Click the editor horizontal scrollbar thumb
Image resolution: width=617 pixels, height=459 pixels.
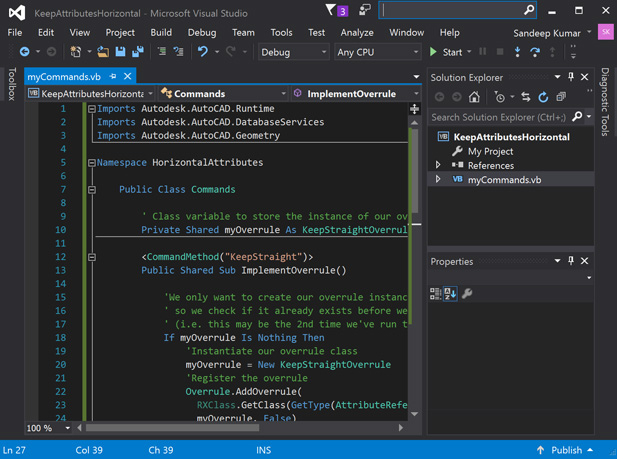pyautogui.click(x=172, y=428)
